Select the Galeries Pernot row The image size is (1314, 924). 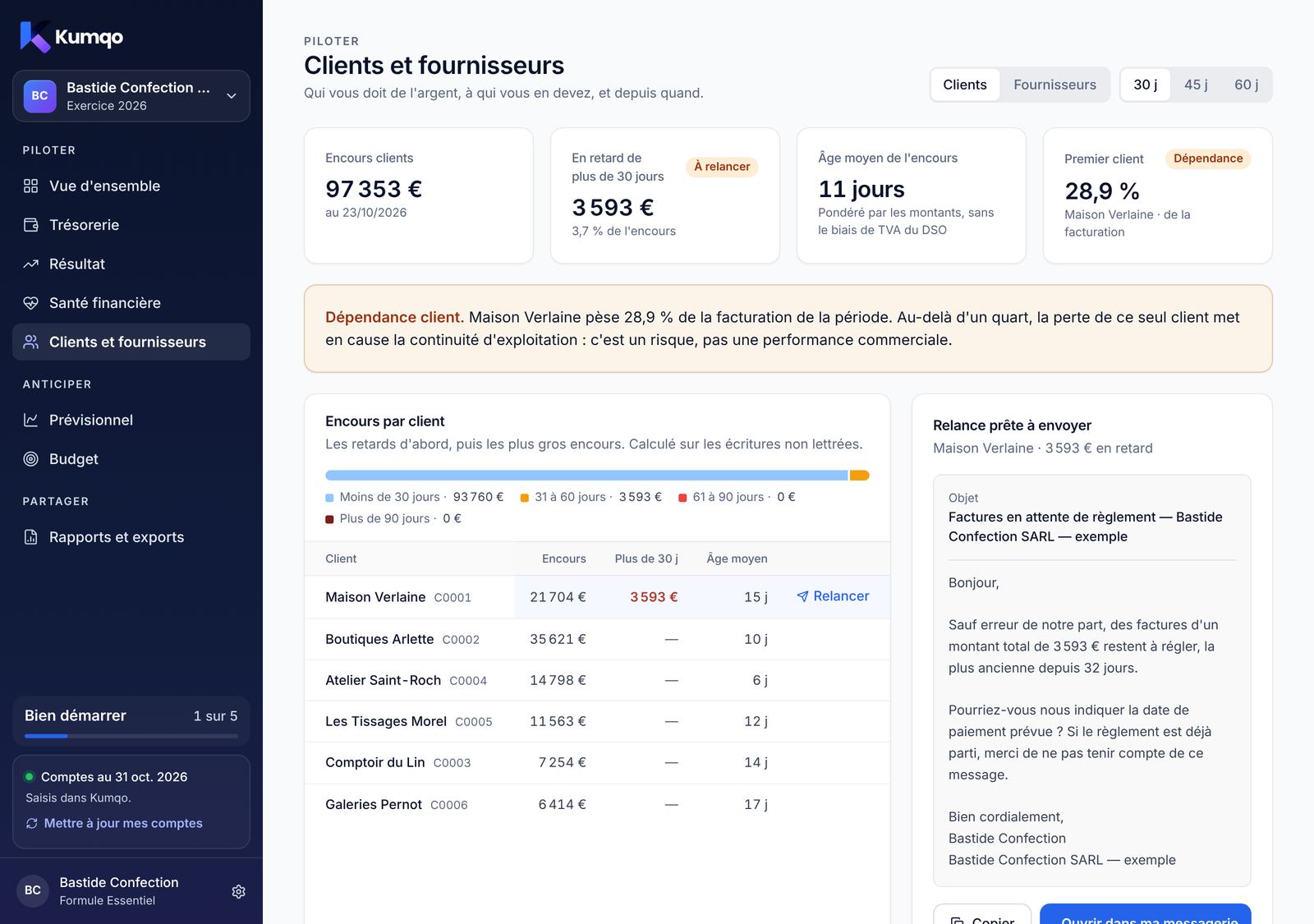tap(597, 804)
